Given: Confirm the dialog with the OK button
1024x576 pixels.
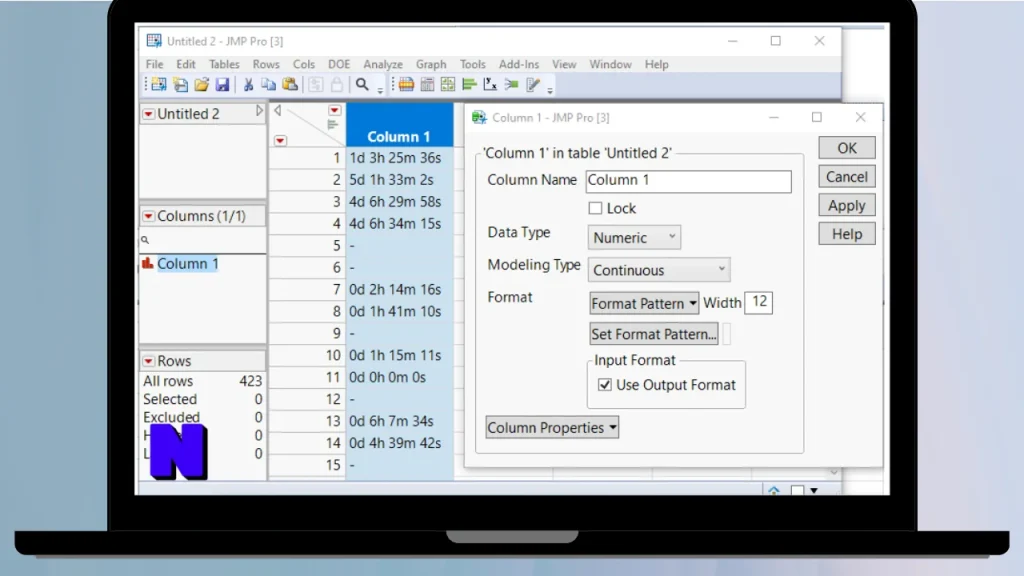Looking at the screenshot, I should (847, 148).
